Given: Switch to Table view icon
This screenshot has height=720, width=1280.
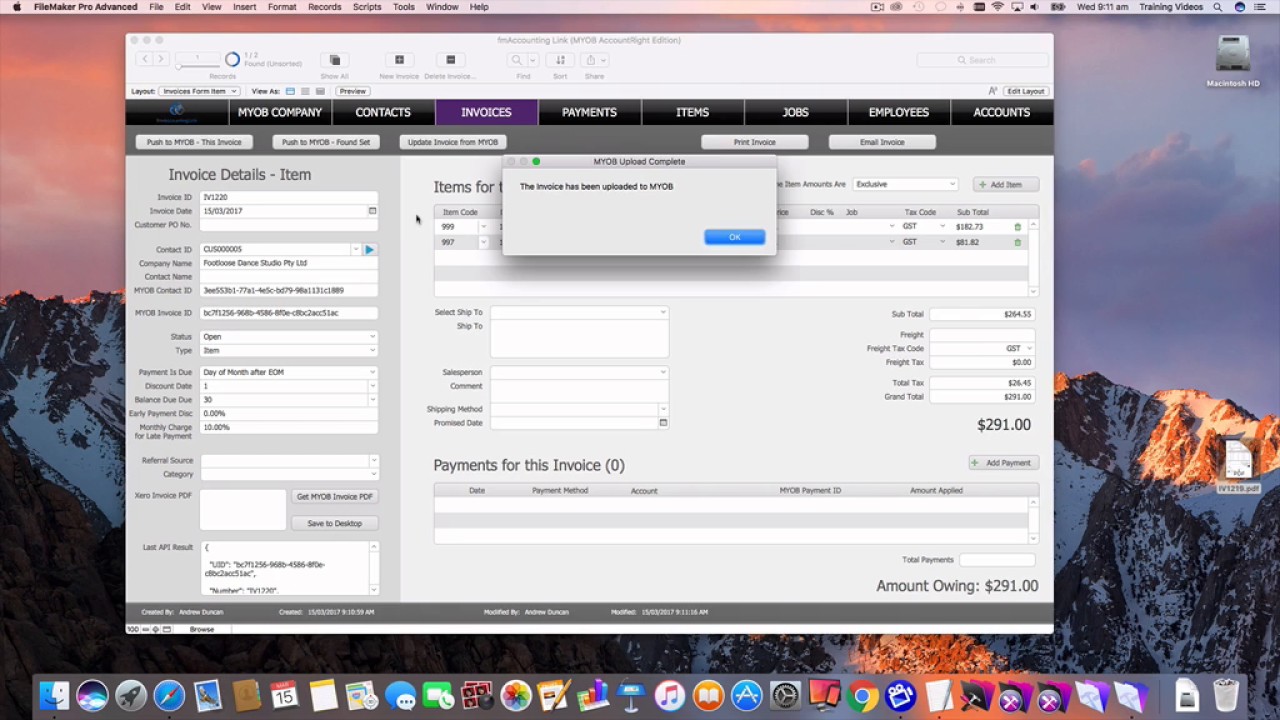Looking at the screenshot, I should tap(321, 91).
